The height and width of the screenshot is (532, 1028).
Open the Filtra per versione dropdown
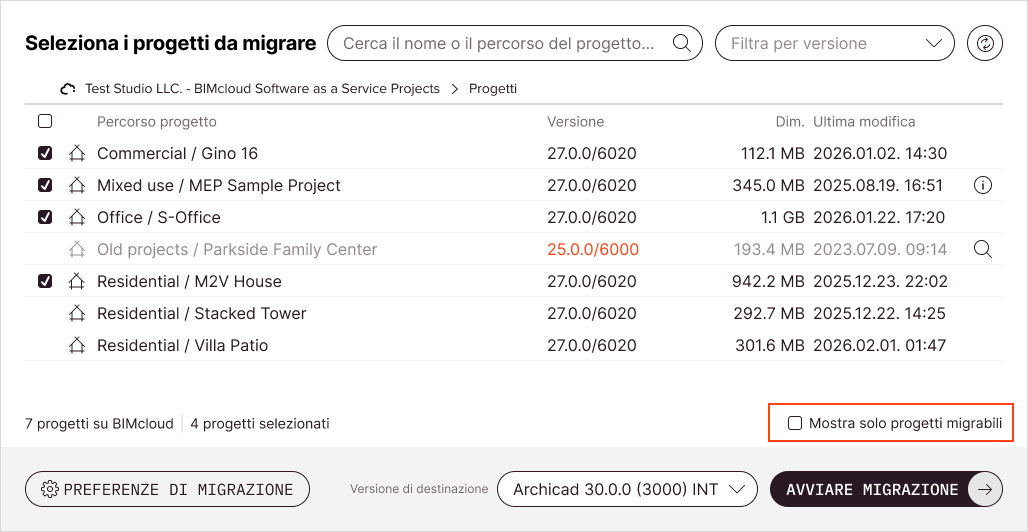pyautogui.click(x=834, y=43)
